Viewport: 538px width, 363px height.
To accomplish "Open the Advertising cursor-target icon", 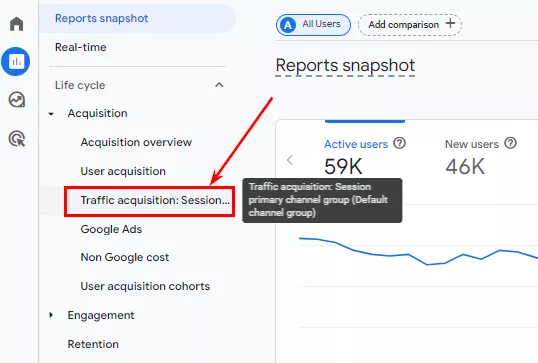I will point(16,139).
